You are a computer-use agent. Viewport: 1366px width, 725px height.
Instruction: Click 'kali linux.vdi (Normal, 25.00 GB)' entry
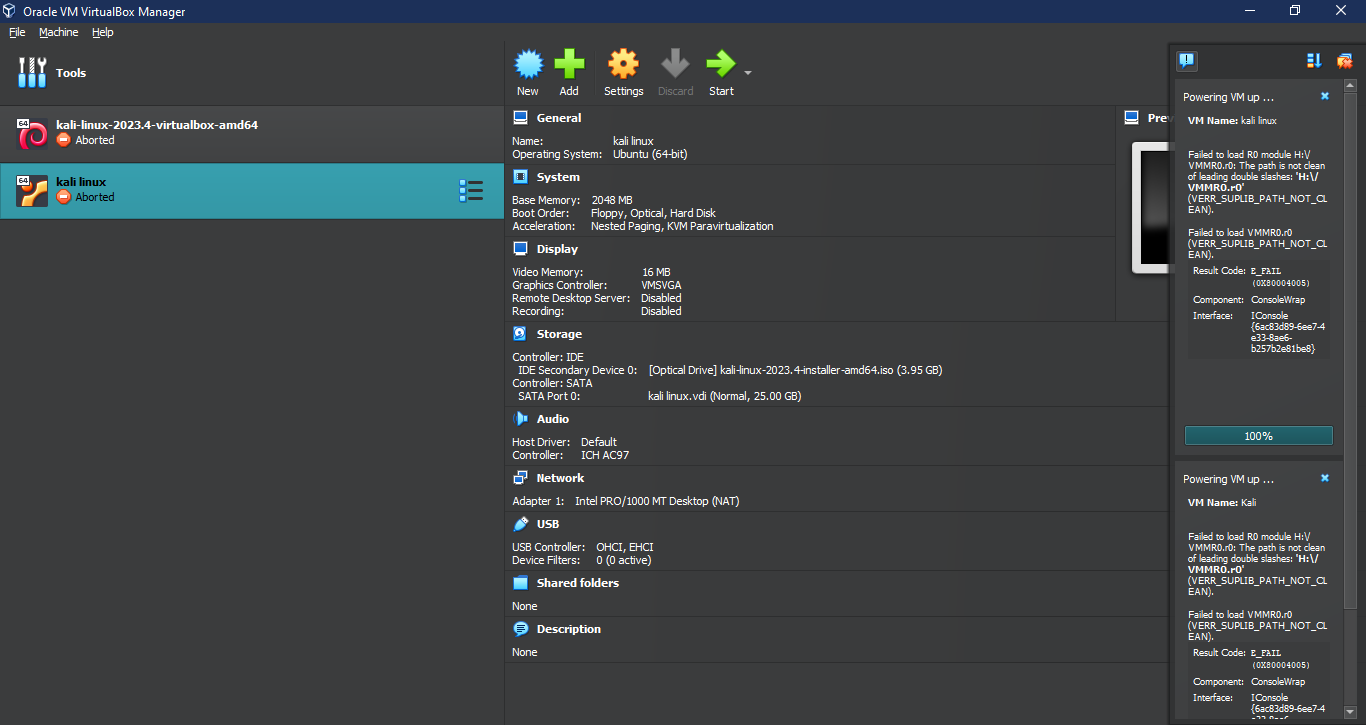pos(724,396)
